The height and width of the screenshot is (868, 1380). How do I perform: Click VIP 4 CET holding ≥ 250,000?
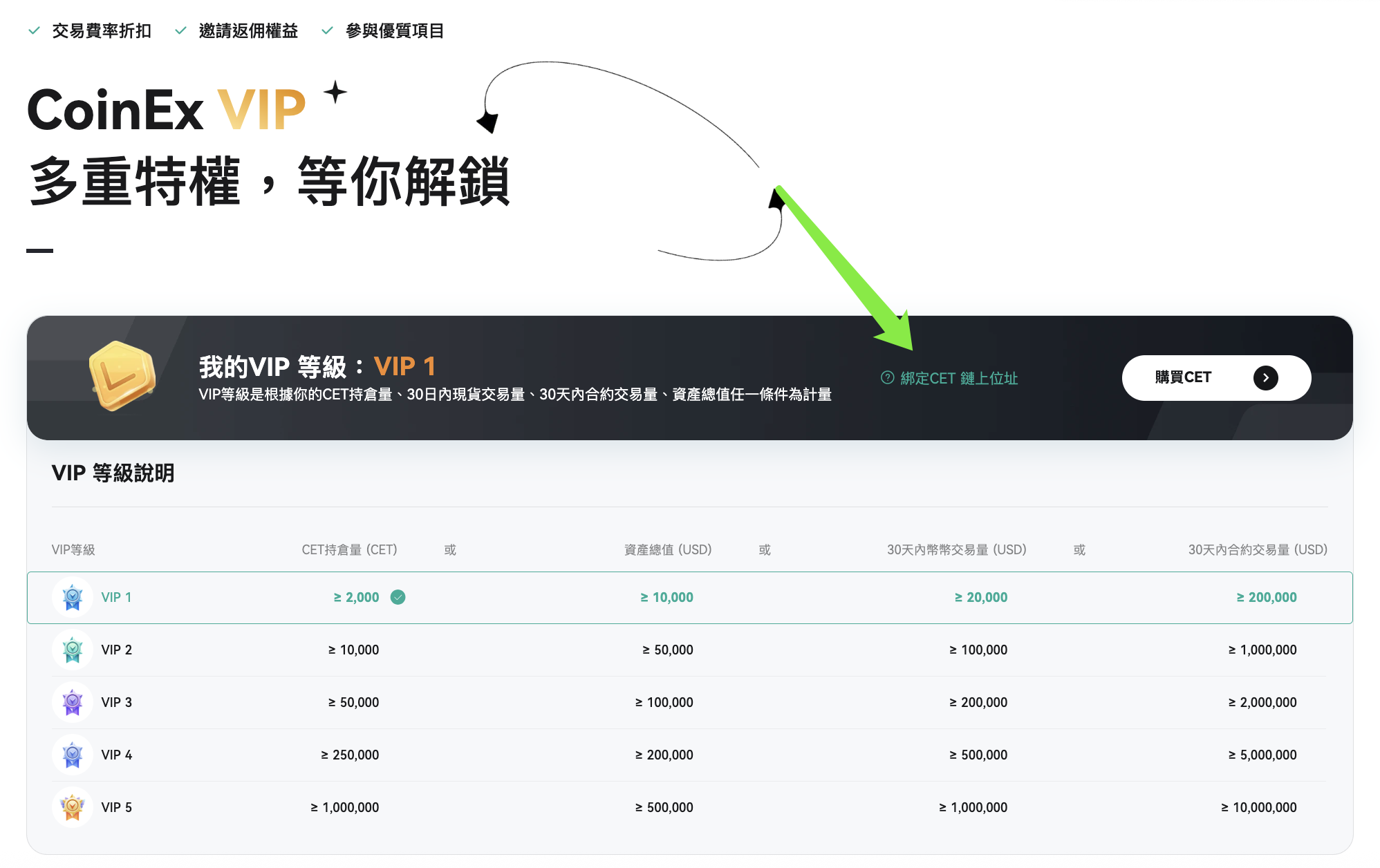350,755
